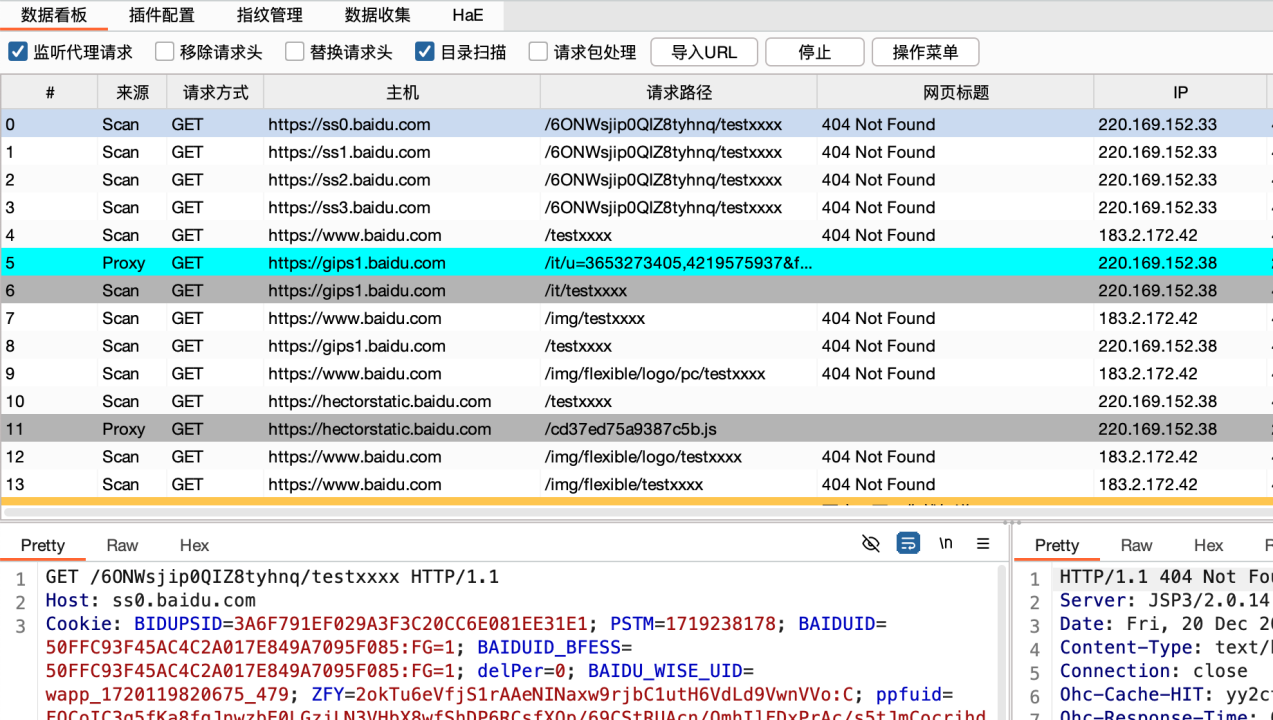Switch request view to the Raw tab
Image resolution: width=1273 pixels, height=720 pixels.
pyautogui.click(x=122, y=545)
